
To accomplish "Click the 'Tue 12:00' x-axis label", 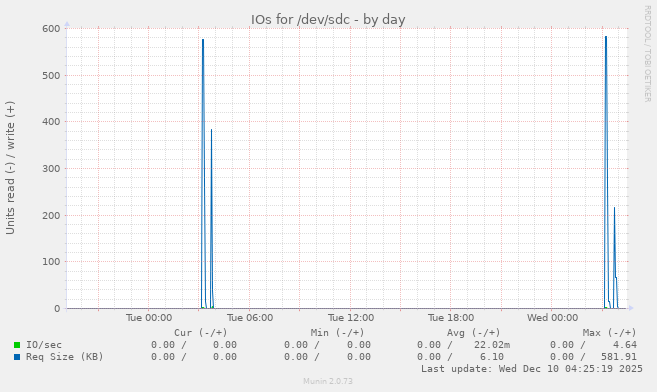I will pyautogui.click(x=351, y=318).
